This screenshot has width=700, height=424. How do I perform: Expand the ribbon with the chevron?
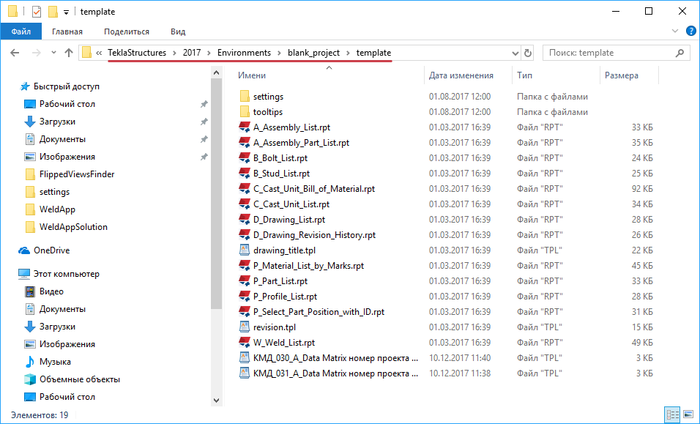tap(675, 31)
